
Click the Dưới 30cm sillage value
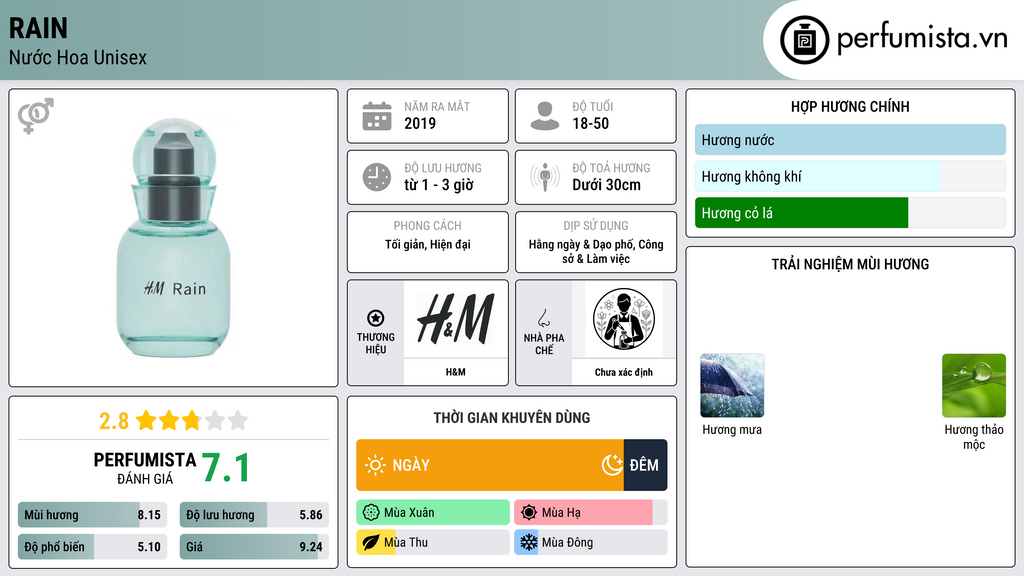click(606, 185)
